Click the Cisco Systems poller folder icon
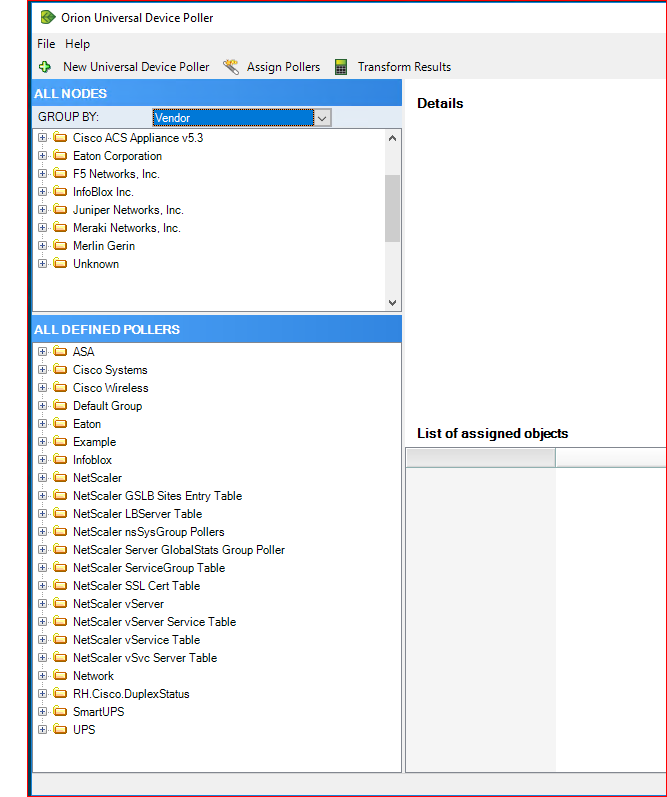The height and width of the screenshot is (797, 667). (x=60, y=369)
